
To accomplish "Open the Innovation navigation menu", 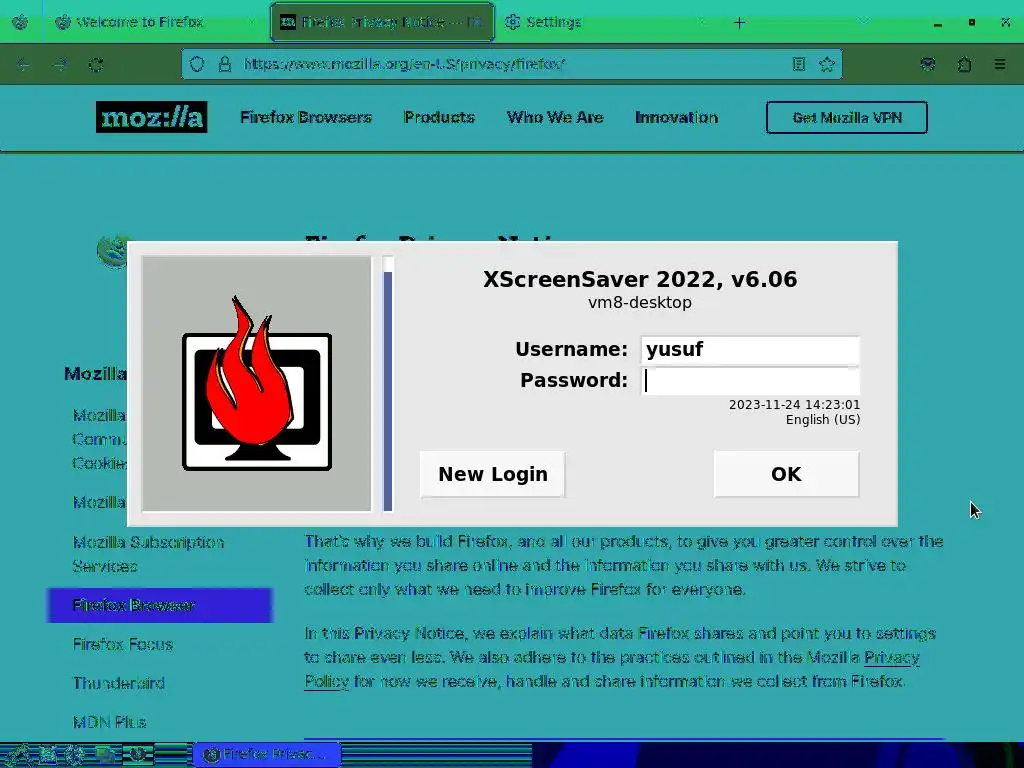I will (677, 118).
